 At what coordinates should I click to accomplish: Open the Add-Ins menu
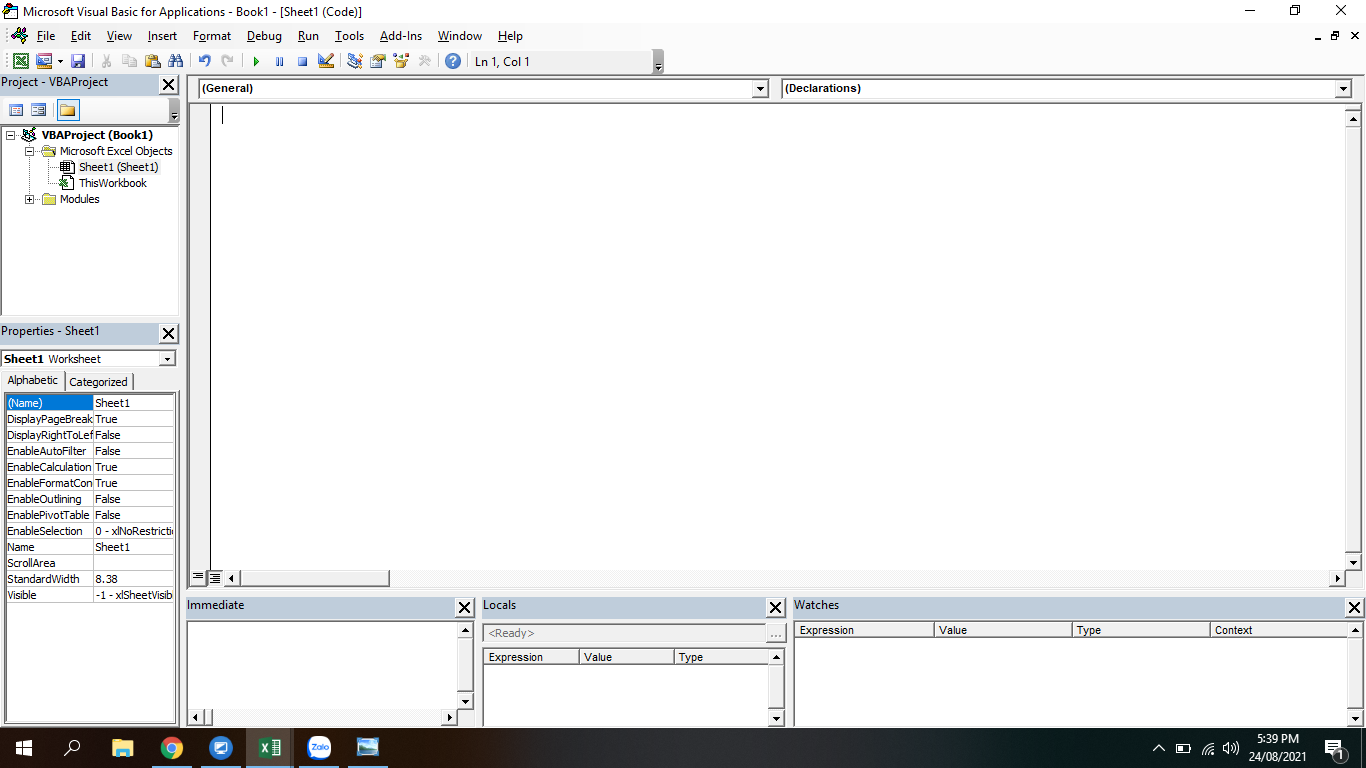[x=401, y=36]
